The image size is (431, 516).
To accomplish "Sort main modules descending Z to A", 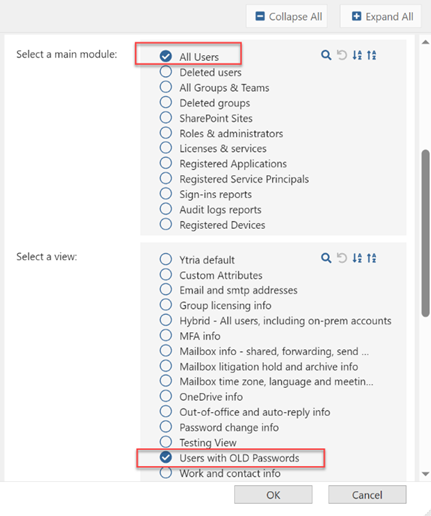I will (372, 55).
